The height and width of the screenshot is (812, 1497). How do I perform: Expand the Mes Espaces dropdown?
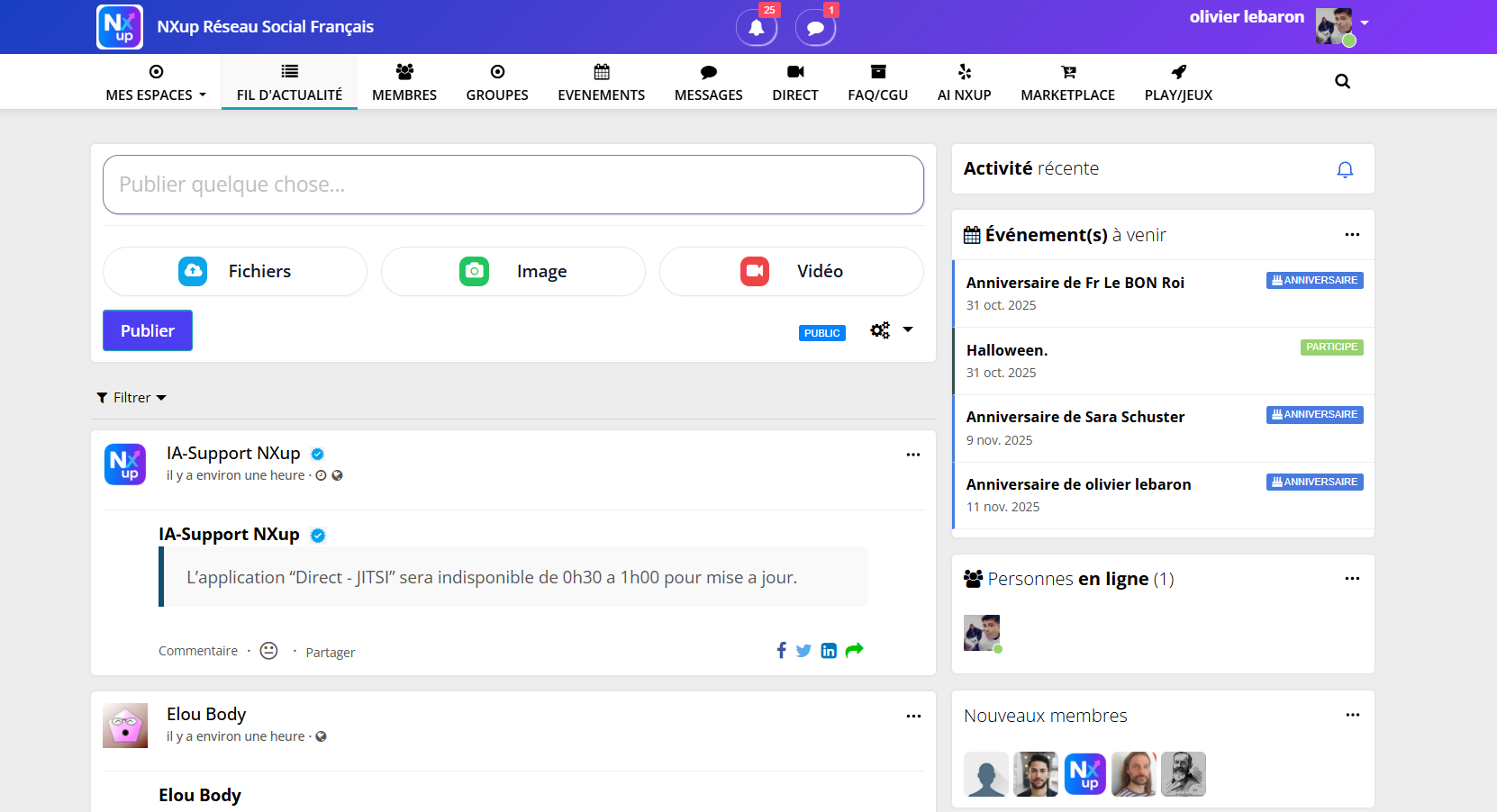coord(156,83)
